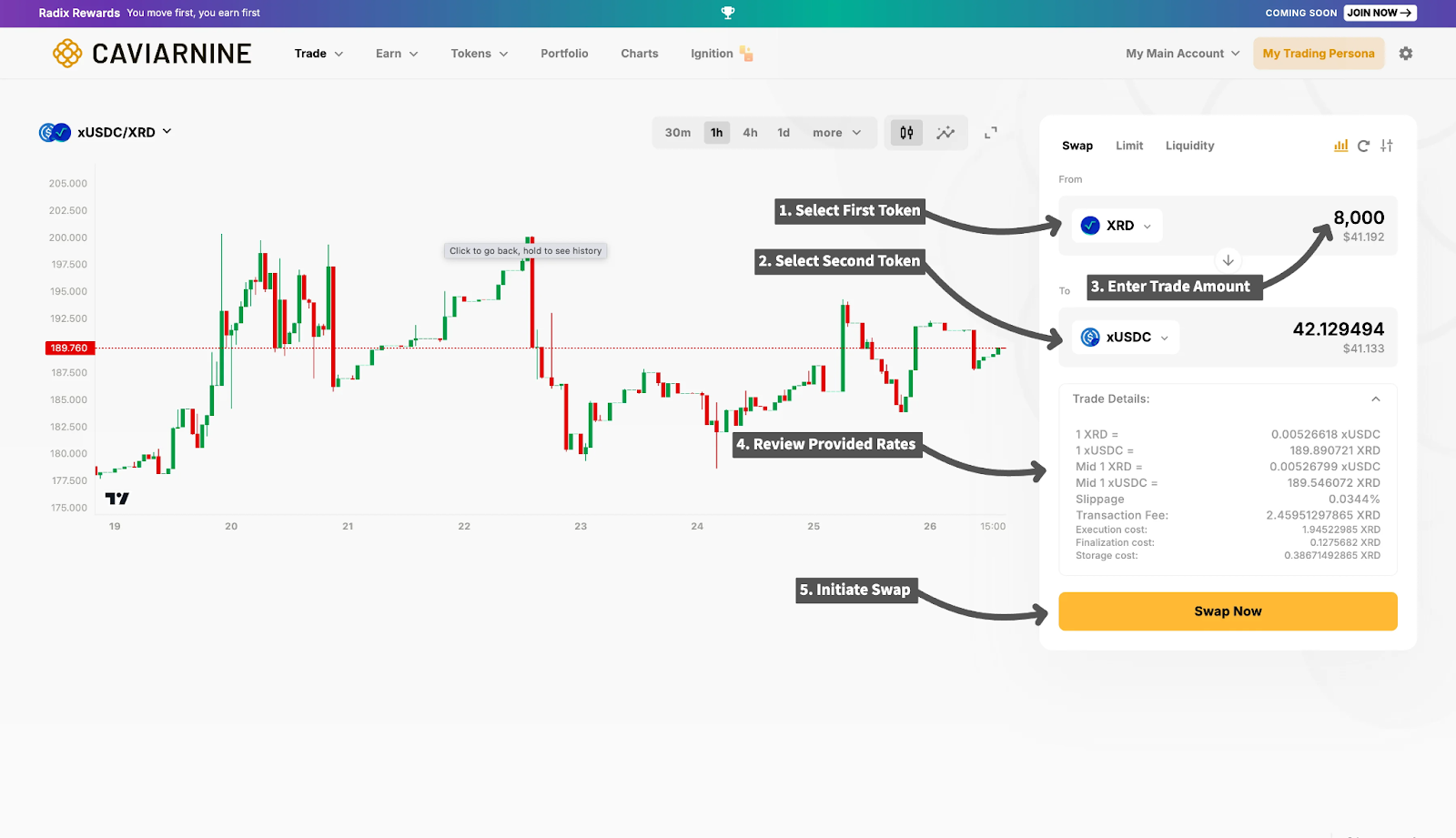
Task: Click the Execution cost 1.94522985 XRD value
Action: [x=1341, y=530]
